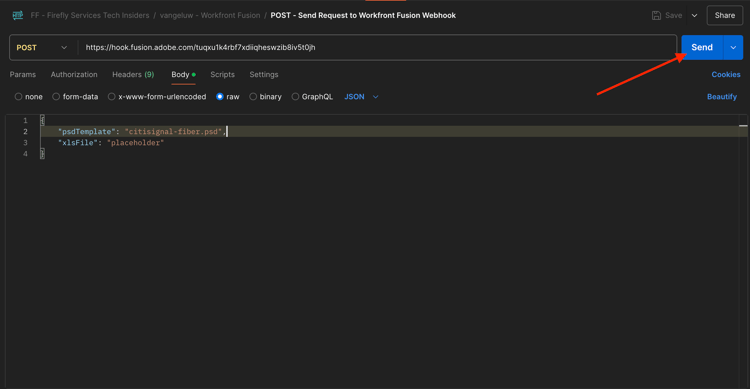Select the GraphQL body option
Viewport: 750px width, 389px height.
[295, 97]
